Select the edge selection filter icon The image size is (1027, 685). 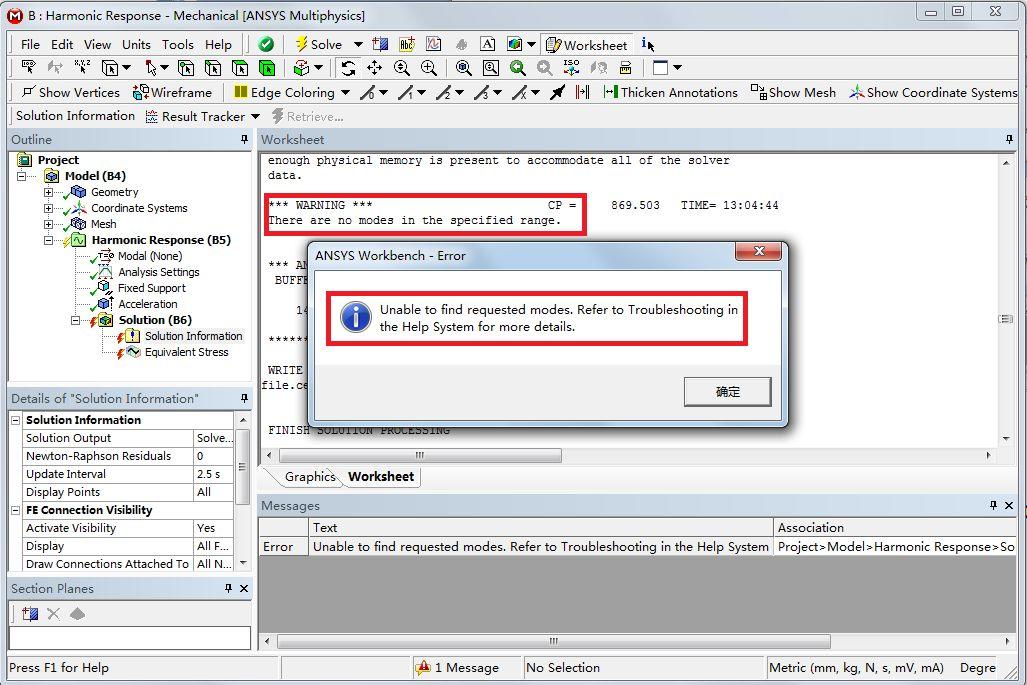pyautogui.click(x=213, y=68)
